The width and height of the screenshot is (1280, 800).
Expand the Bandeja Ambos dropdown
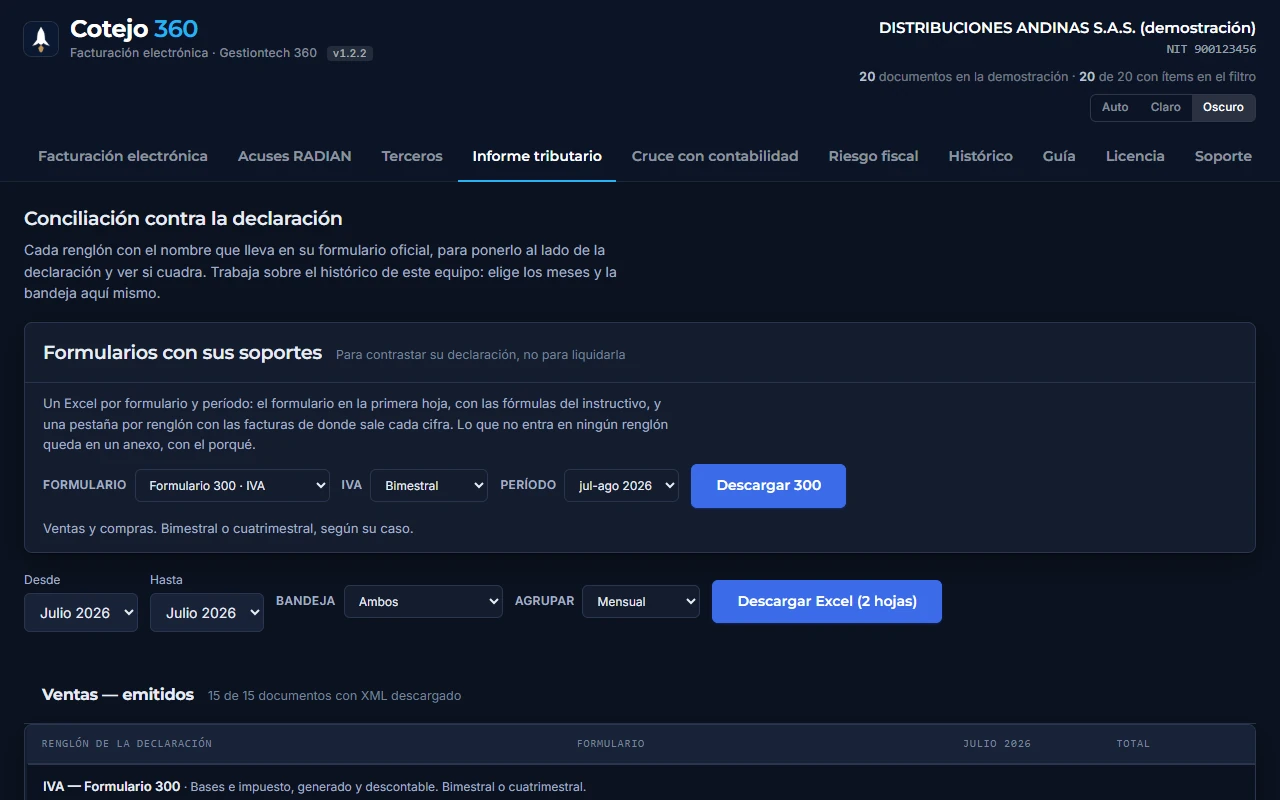(423, 601)
